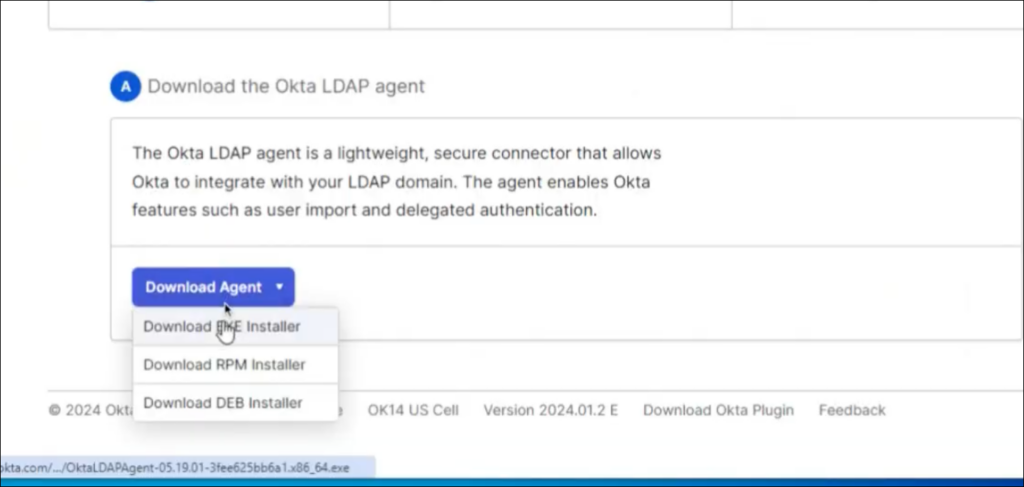1024x487 pixels.
Task: Click the Download Agent button
Action: (x=203, y=287)
